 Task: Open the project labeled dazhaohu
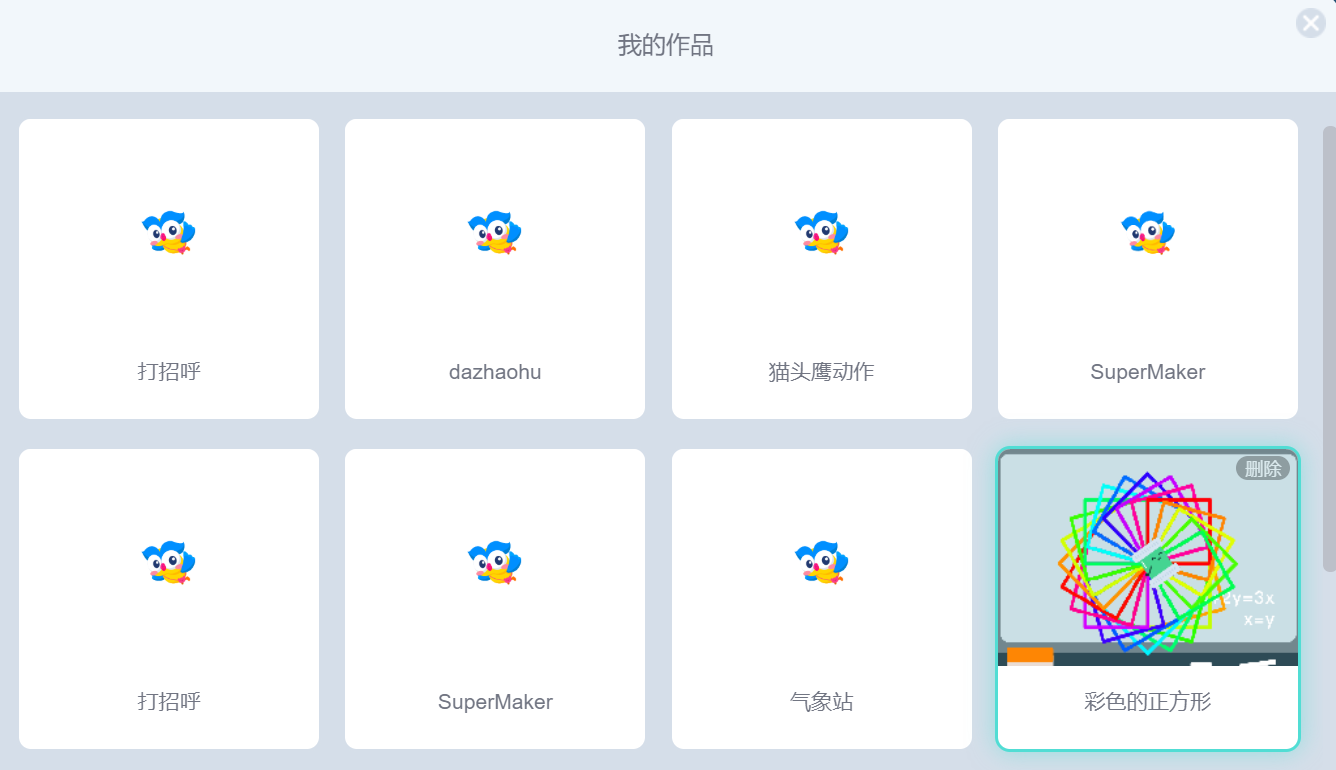(495, 372)
